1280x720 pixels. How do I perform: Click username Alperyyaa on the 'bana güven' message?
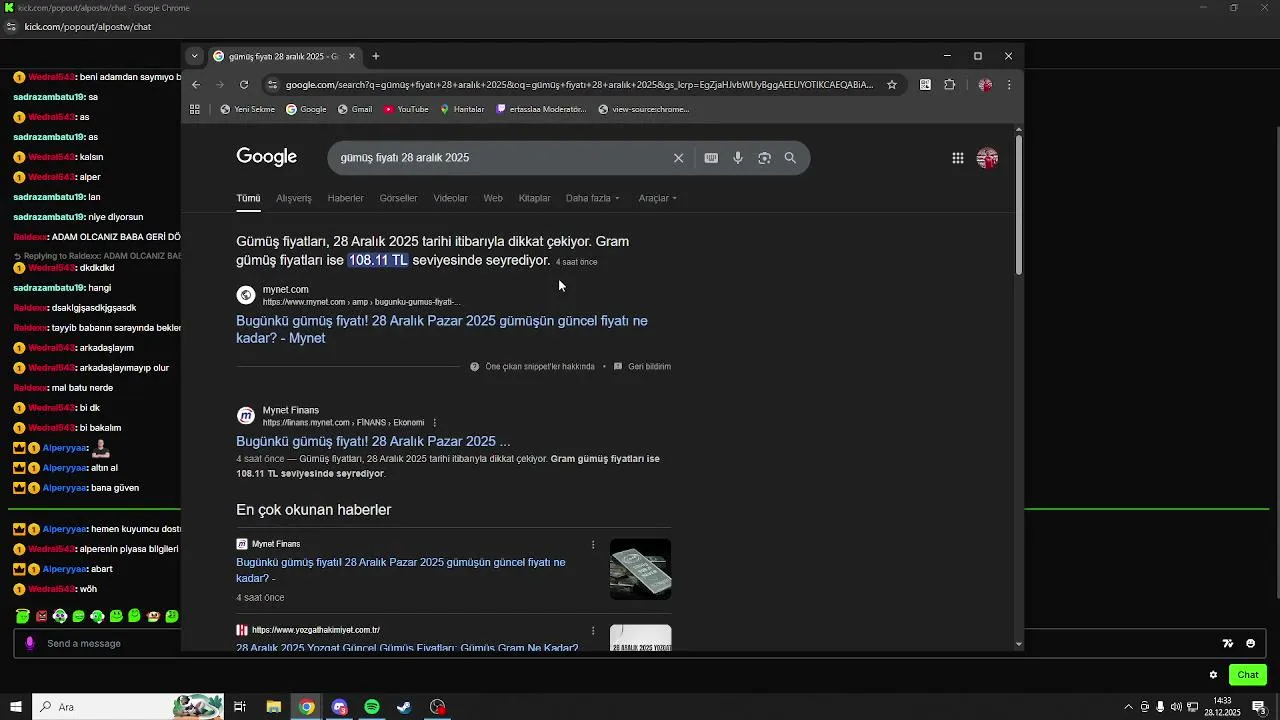(65, 488)
